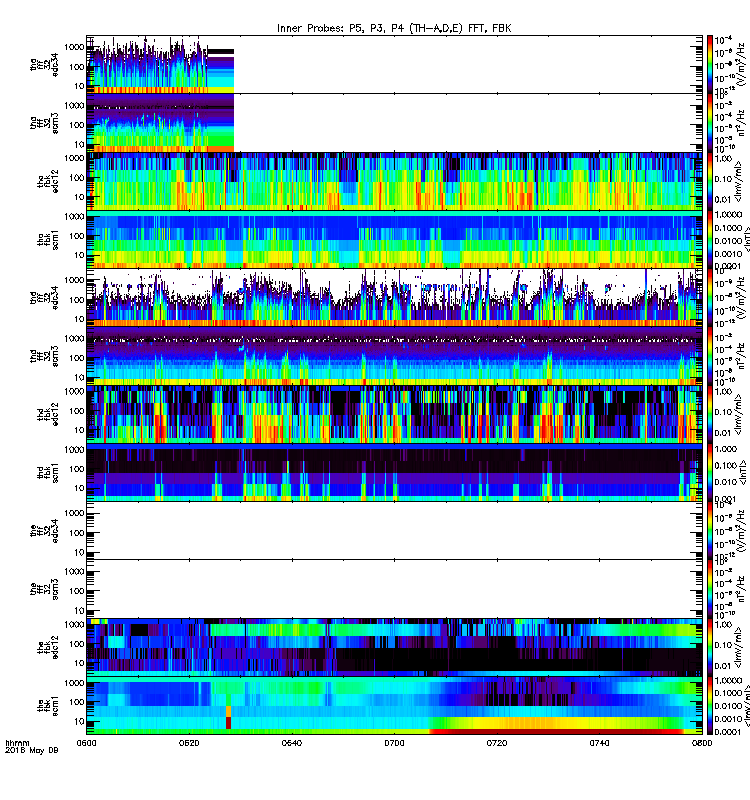Click the "the fff 32 scm3" panel label
Image resolution: width=750 pixels, height=800 pixels.
point(44,589)
